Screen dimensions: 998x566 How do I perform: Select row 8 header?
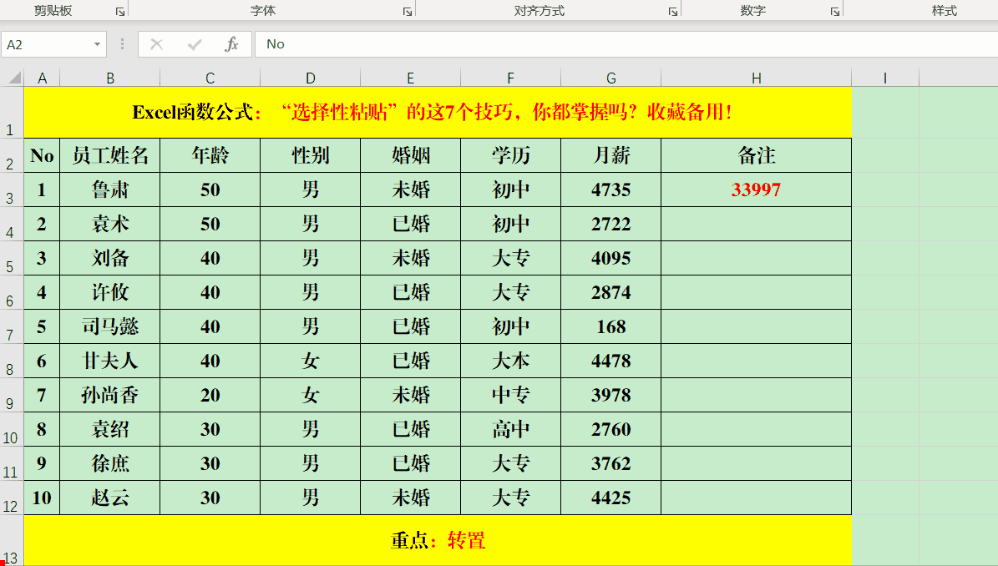click(11, 361)
